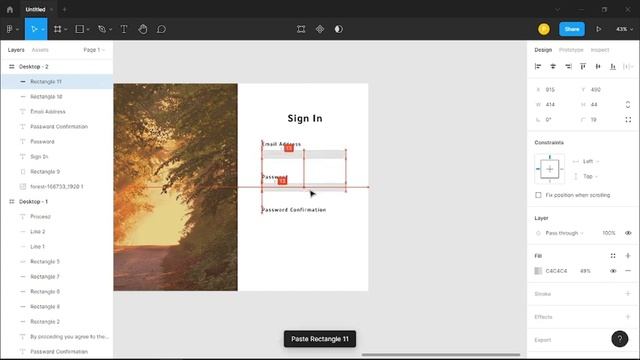The width and height of the screenshot is (640, 360).
Task: Select forest image layer
Action: (57, 187)
